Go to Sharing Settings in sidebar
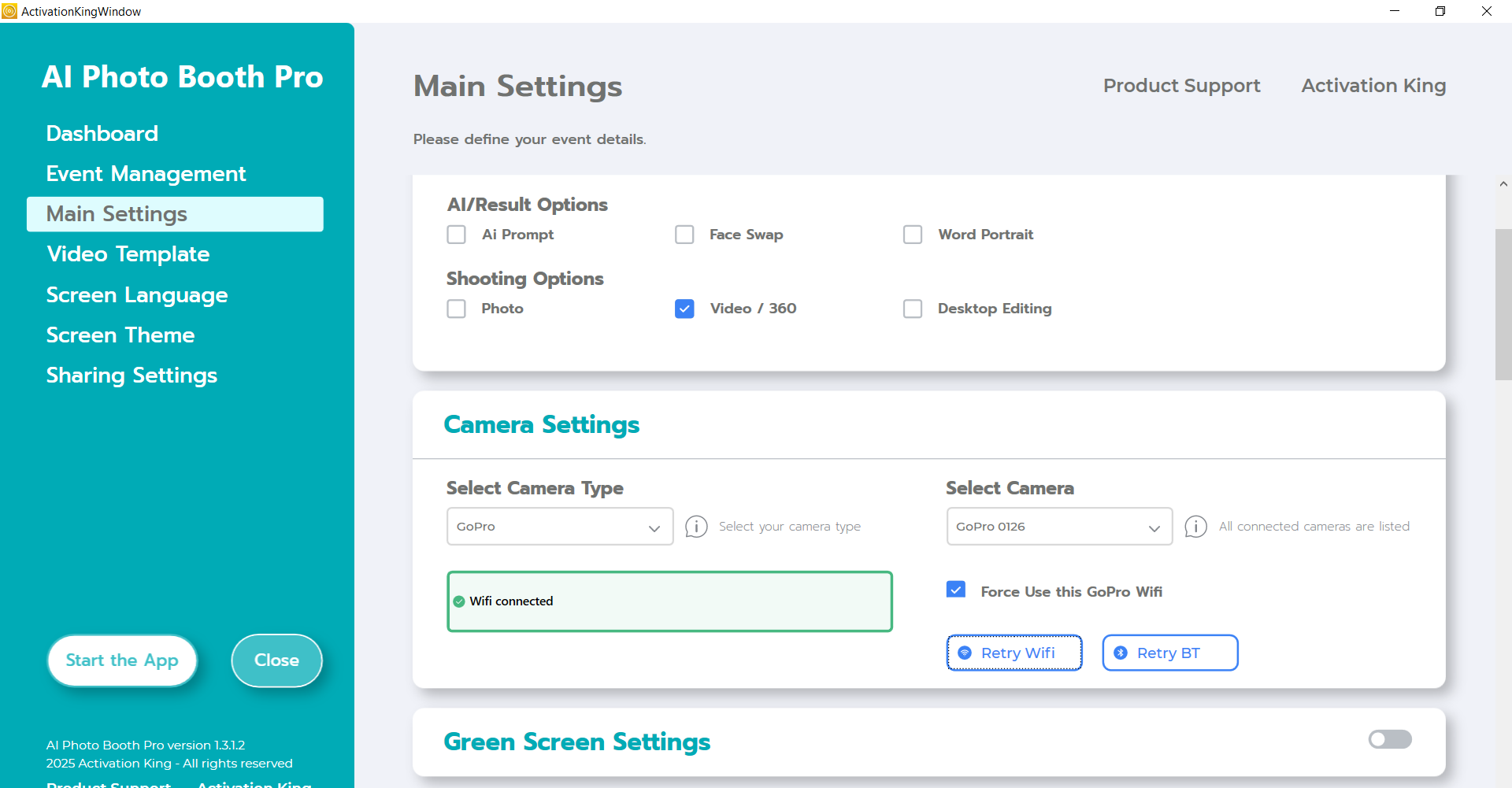This screenshot has height=788, width=1512. [x=132, y=376]
